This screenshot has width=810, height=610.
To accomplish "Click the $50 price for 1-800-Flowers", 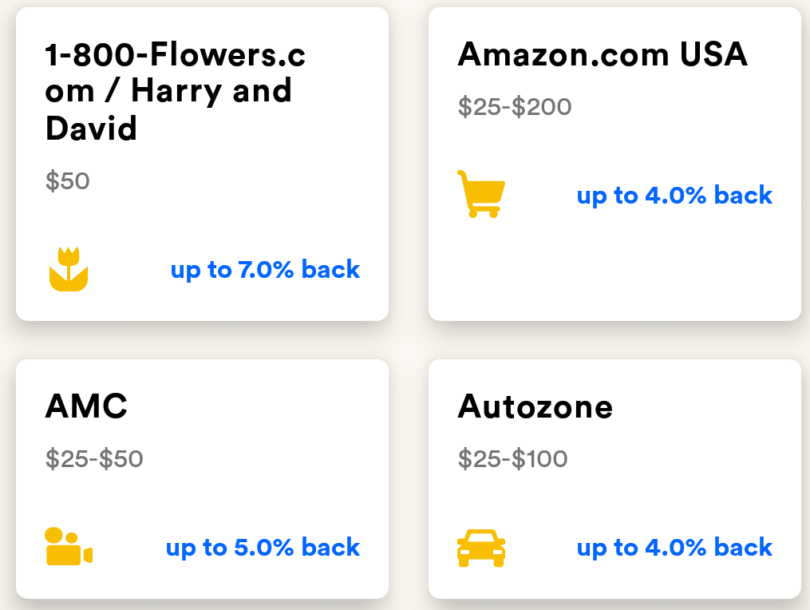I will click(67, 181).
